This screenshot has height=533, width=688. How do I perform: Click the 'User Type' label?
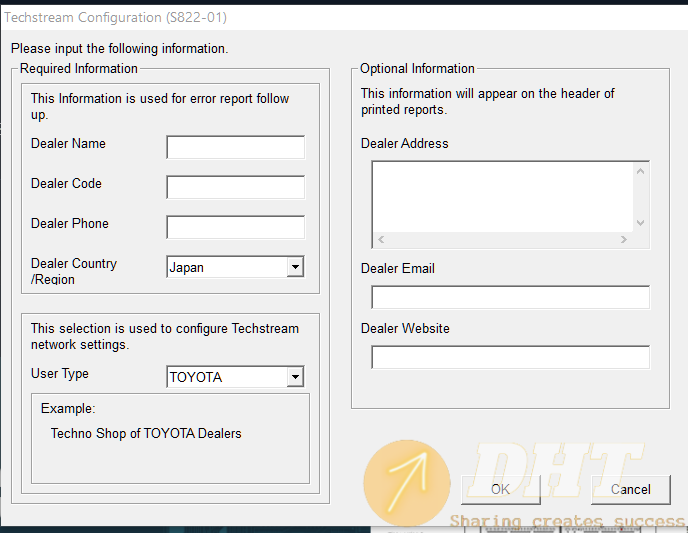tap(60, 374)
